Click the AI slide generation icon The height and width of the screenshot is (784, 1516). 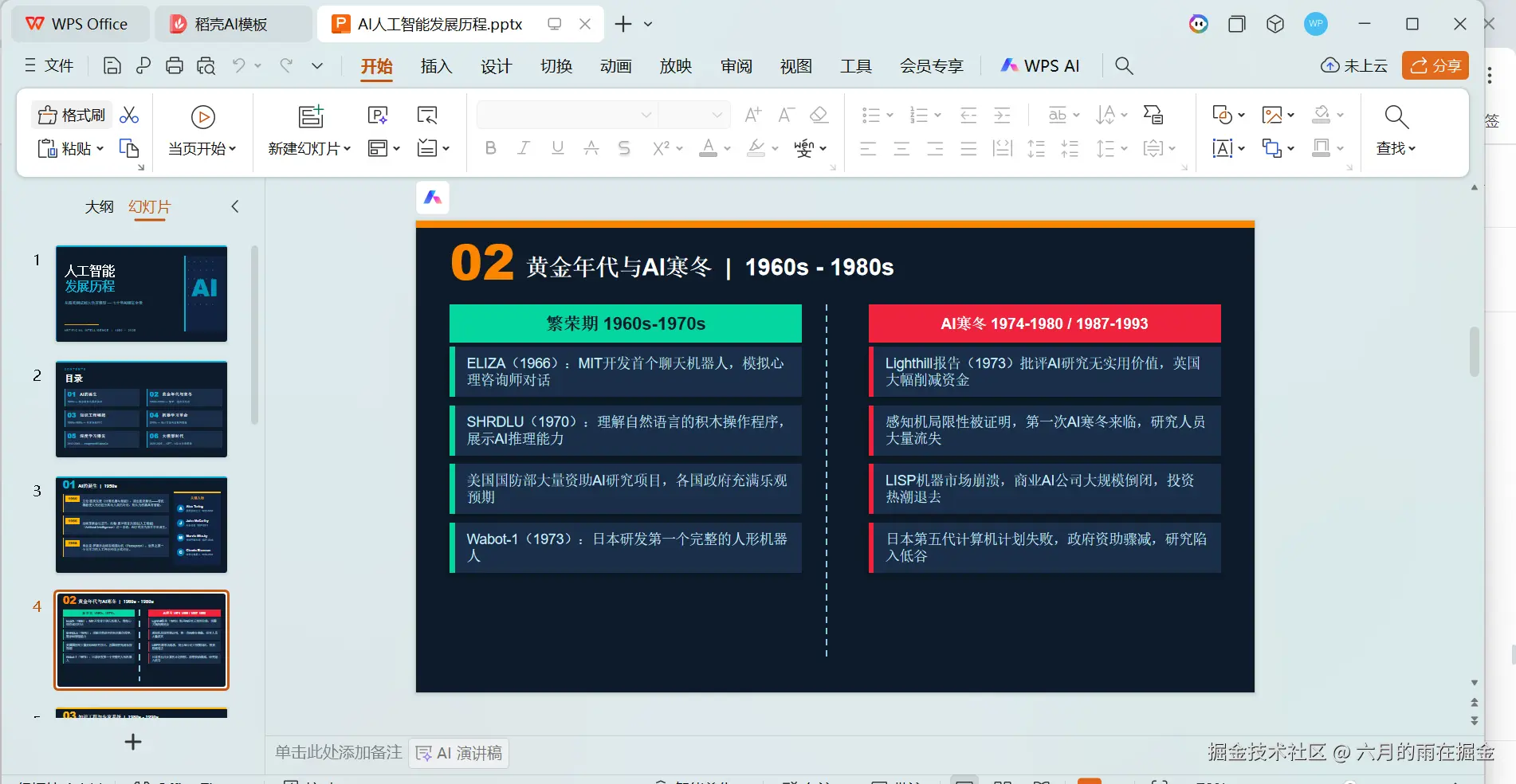[378, 116]
